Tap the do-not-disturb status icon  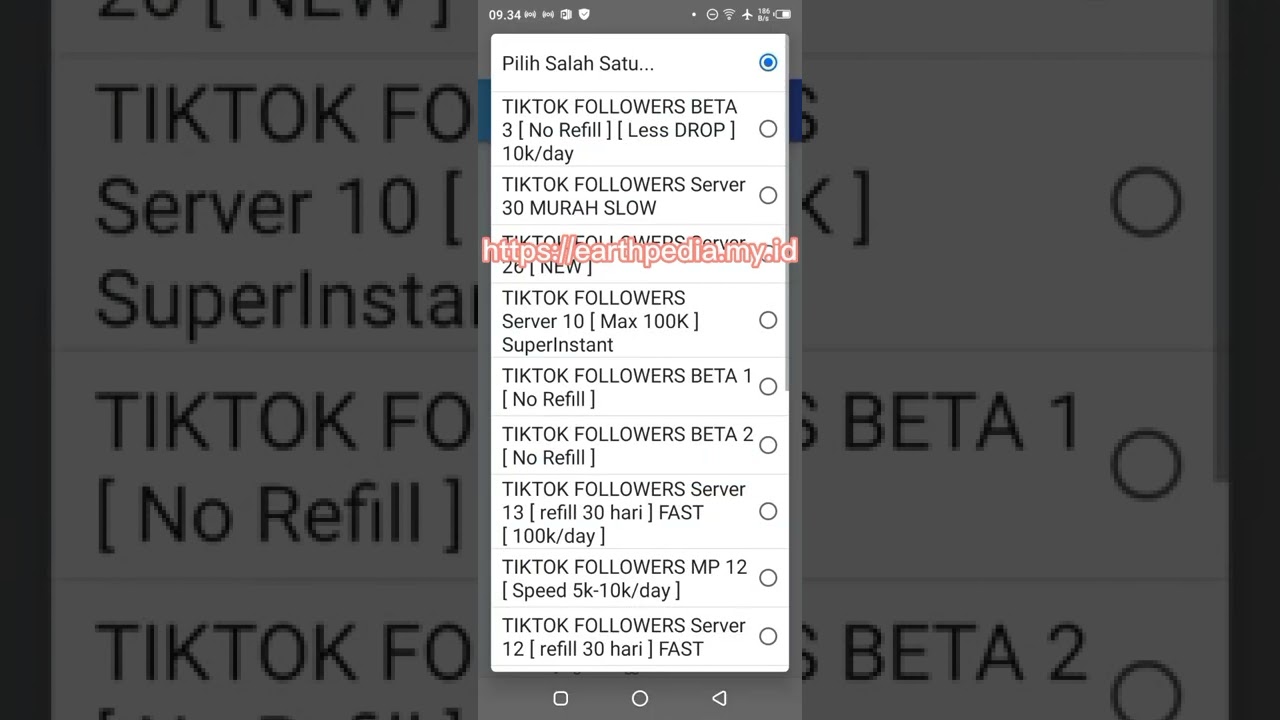(712, 15)
